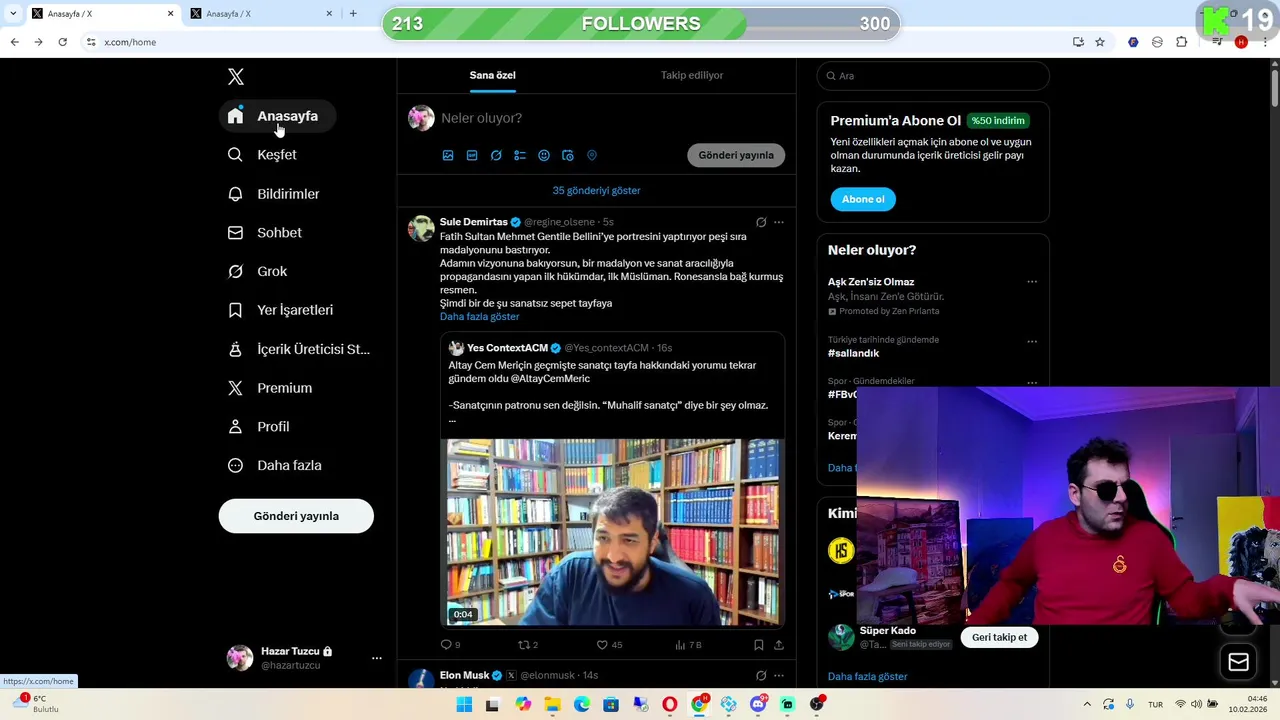Show more follow suggestions
This screenshot has height=720, width=1280.
pos(867,676)
